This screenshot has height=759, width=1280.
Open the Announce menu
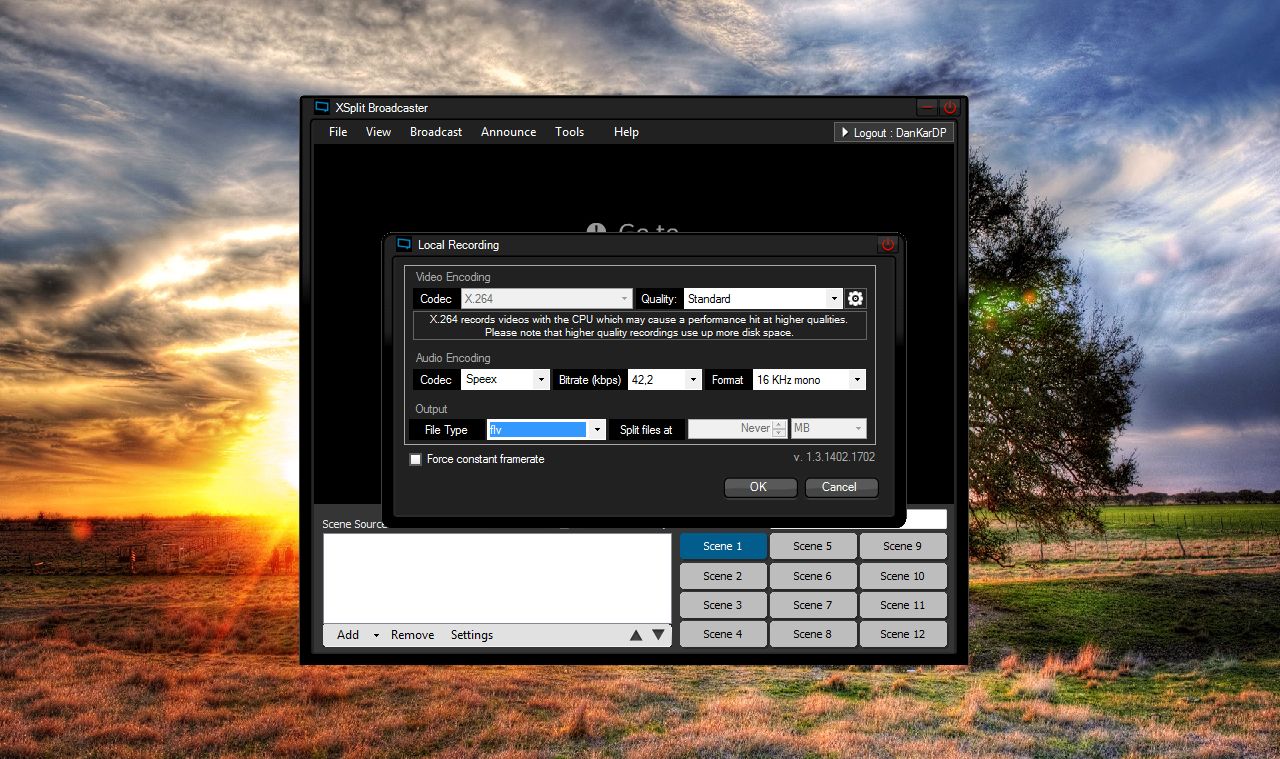click(x=508, y=132)
